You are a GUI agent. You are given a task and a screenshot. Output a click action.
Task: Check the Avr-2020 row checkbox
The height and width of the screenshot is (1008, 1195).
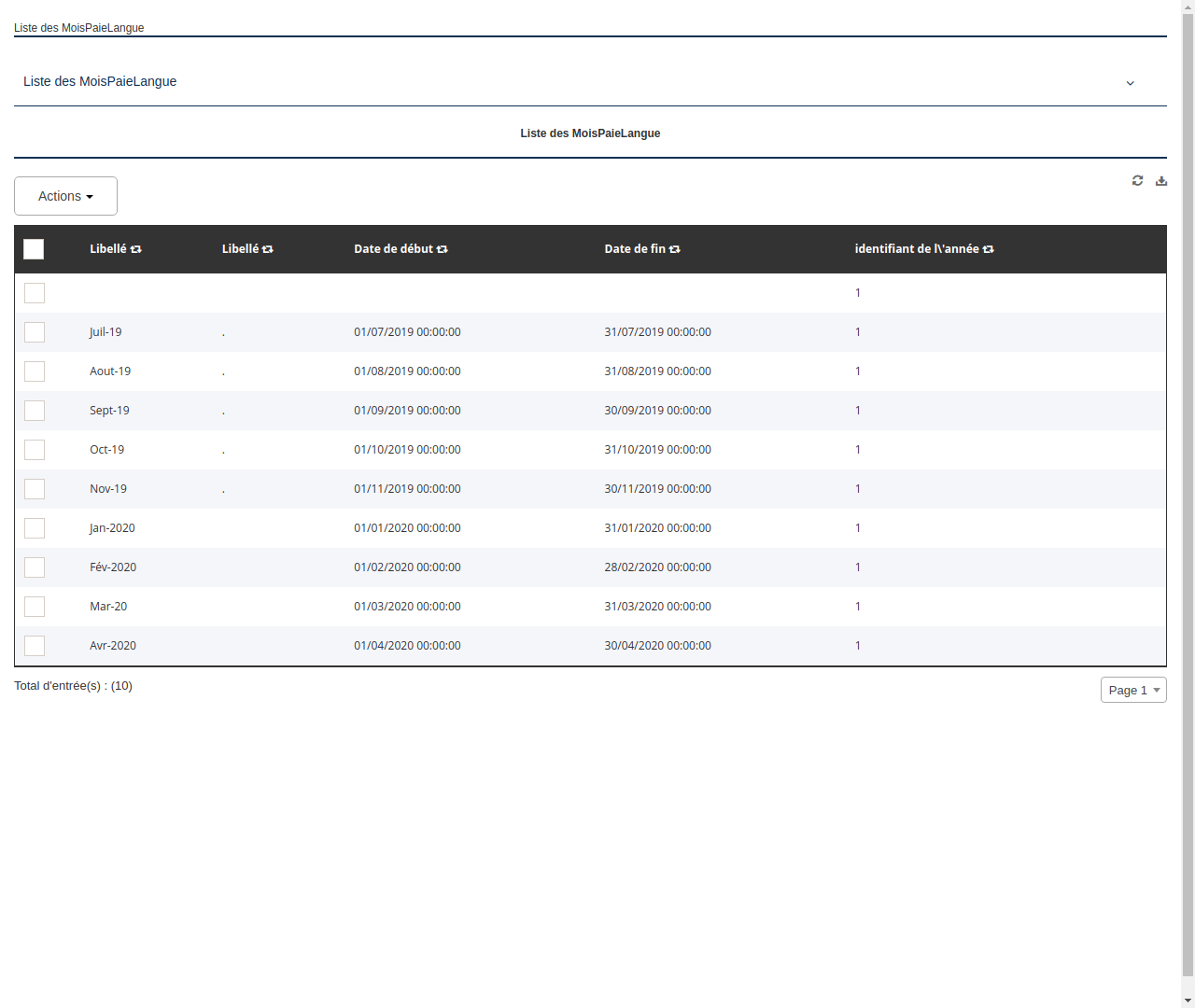[35, 645]
